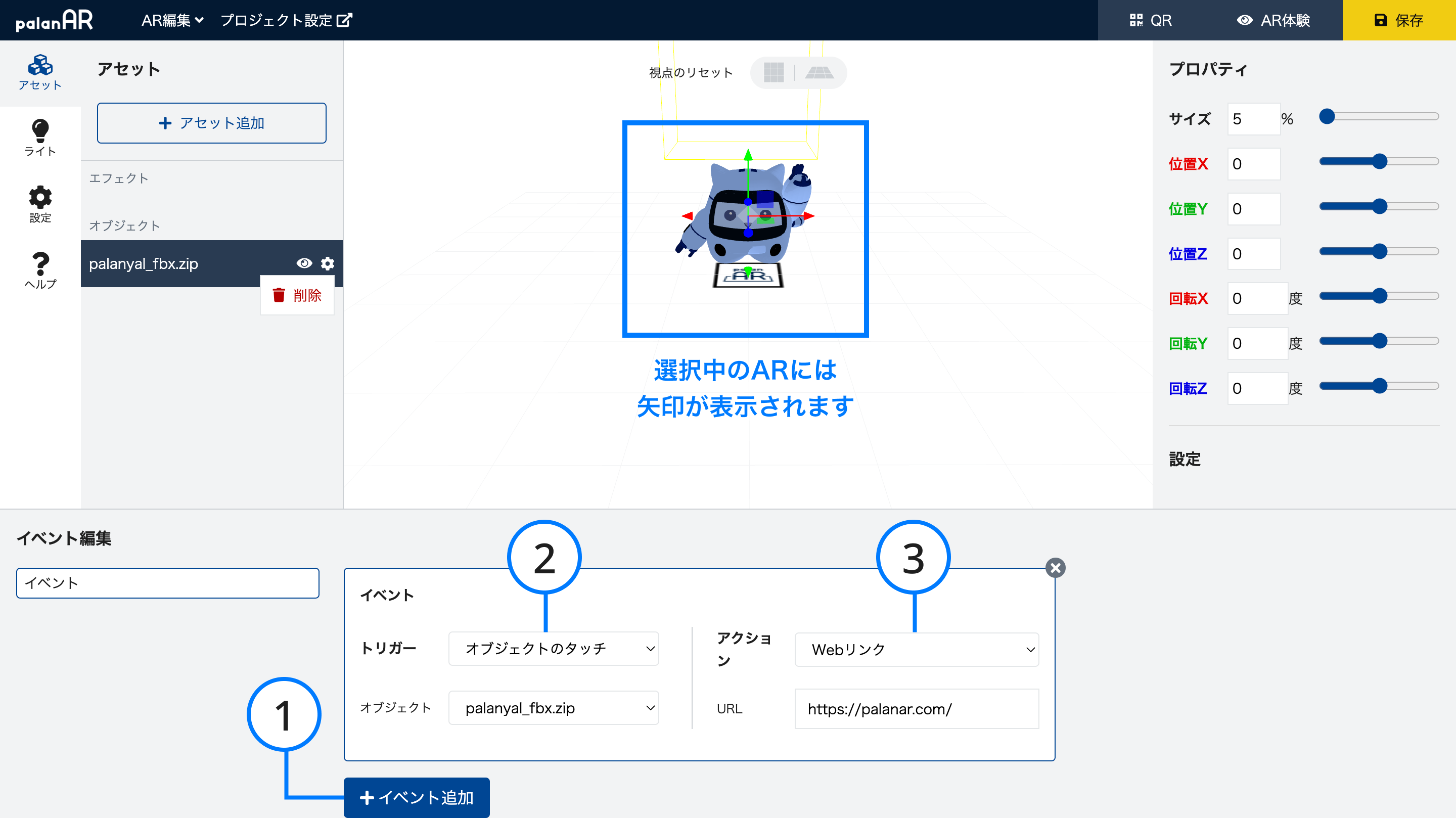Click the アセット追加 button

tap(211, 123)
